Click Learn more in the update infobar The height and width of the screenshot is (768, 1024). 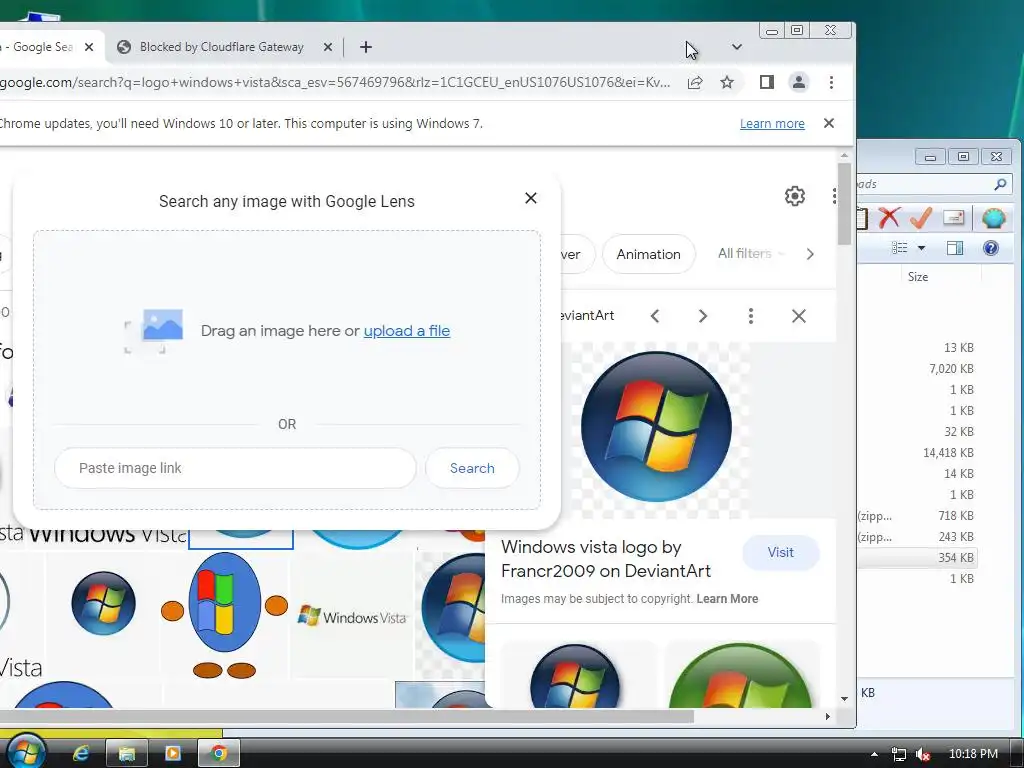point(772,123)
